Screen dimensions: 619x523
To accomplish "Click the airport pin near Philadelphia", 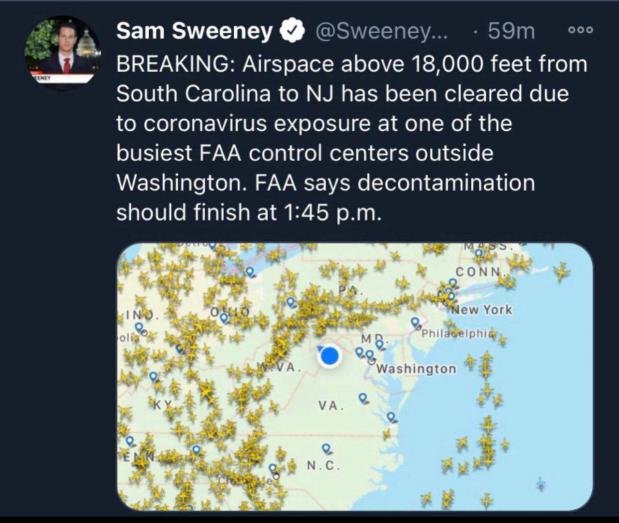I will 416,323.
